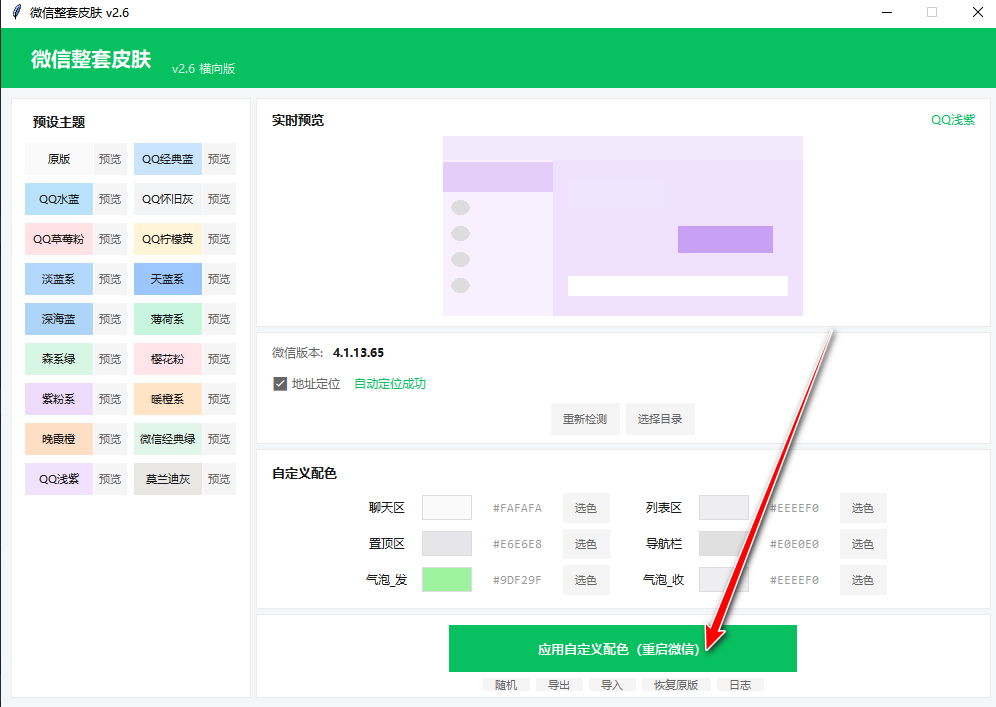This screenshot has height=707, width=996.
Task: Select the 原版 preset theme
Action: [x=59, y=159]
